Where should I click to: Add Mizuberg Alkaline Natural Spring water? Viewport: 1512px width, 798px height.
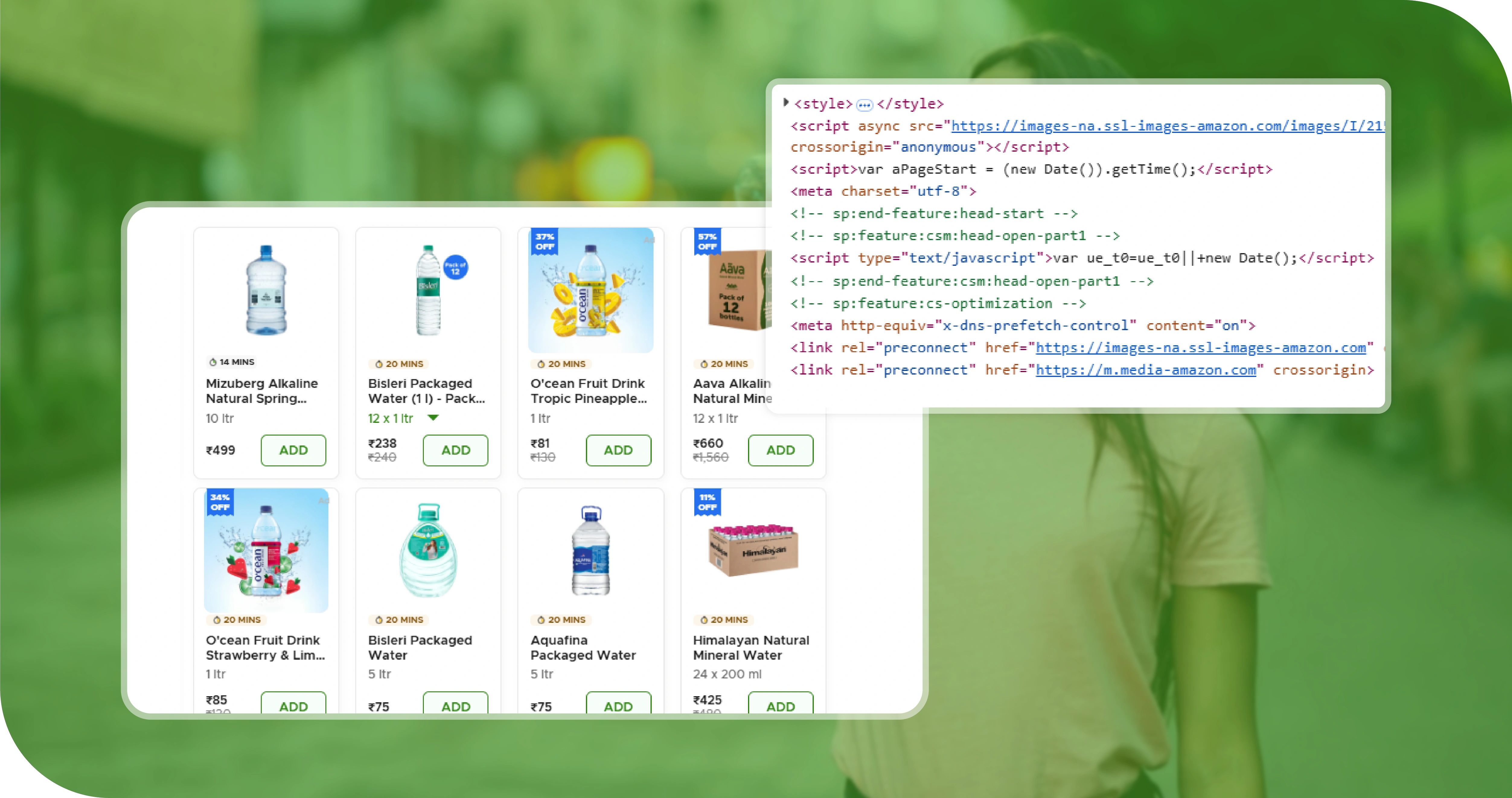click(293, 450)
